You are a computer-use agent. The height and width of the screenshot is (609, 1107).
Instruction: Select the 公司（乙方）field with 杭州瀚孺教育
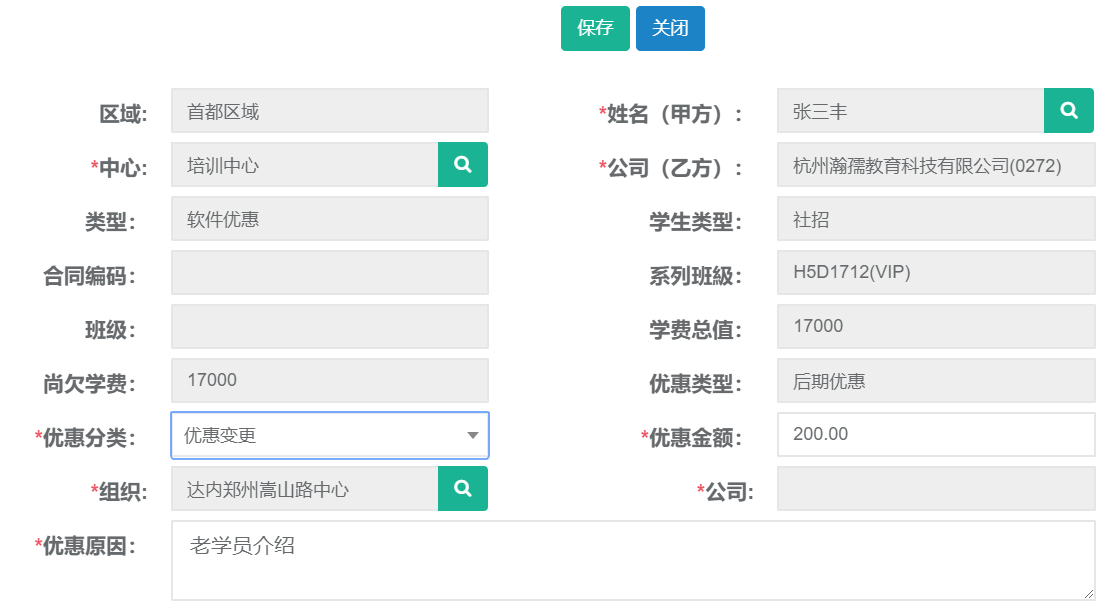(x=935, y=165)
